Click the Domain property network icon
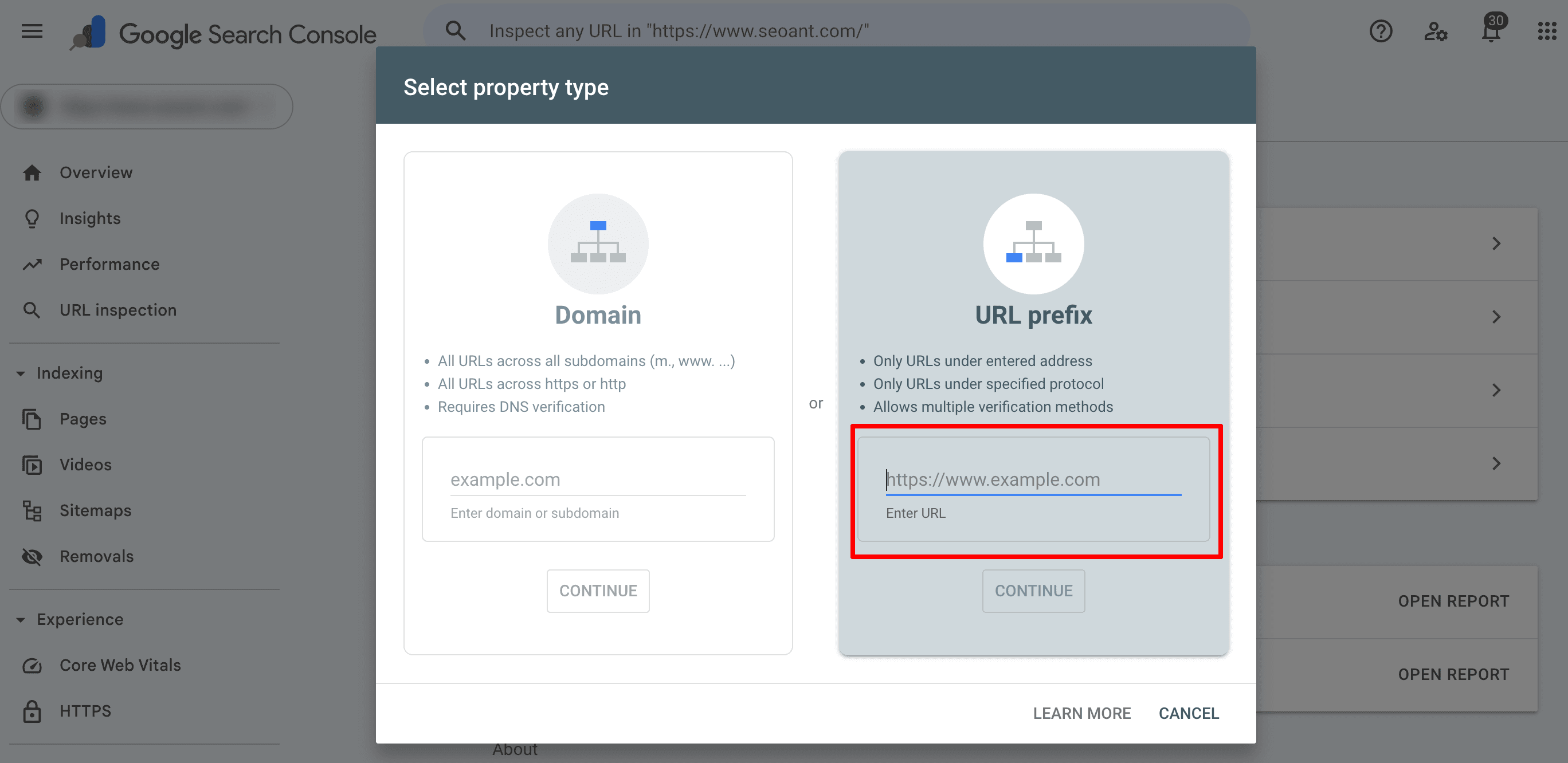This screenshot has height=763, width=1568. click(x=598, y=243)
